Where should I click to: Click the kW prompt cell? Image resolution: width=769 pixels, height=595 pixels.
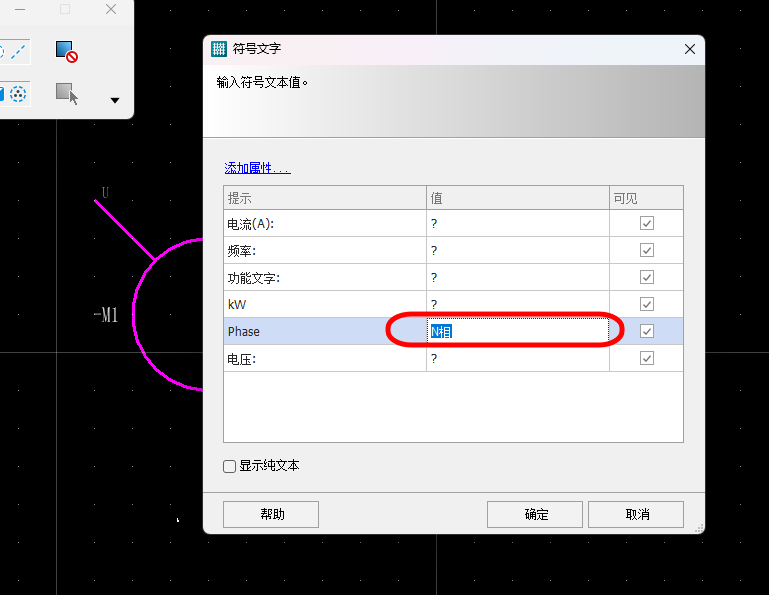coord(325,304)
